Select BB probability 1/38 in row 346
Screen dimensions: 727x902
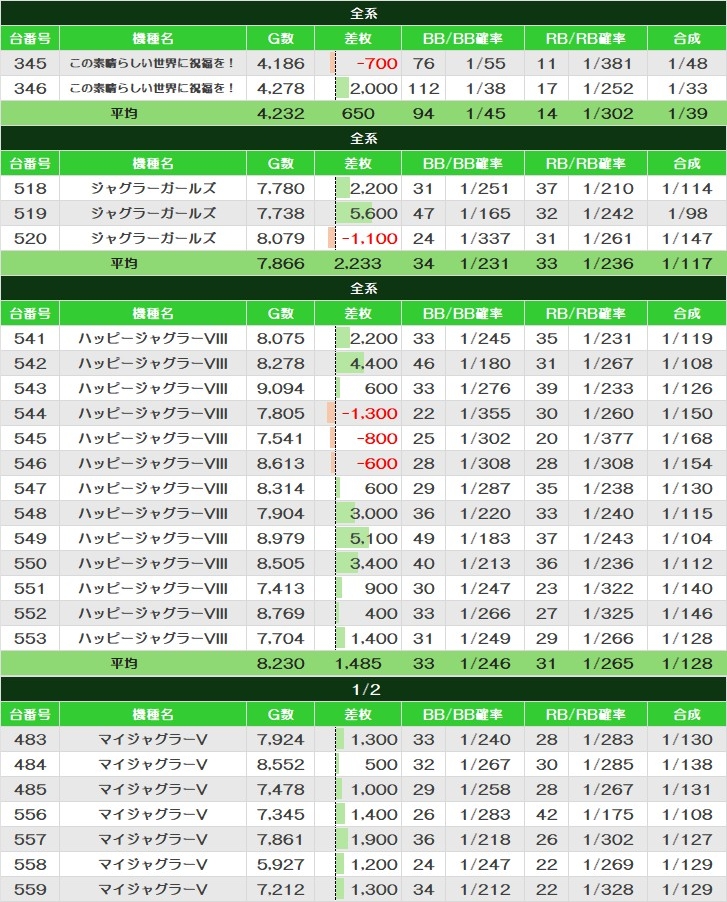click(485, 89)
